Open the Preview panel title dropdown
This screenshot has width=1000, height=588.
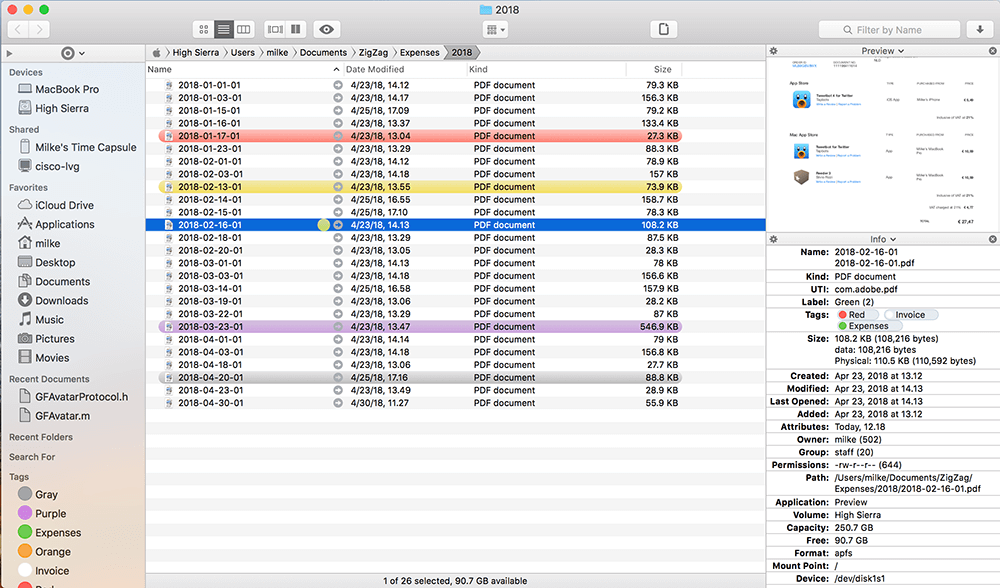(x=882, y=51)
